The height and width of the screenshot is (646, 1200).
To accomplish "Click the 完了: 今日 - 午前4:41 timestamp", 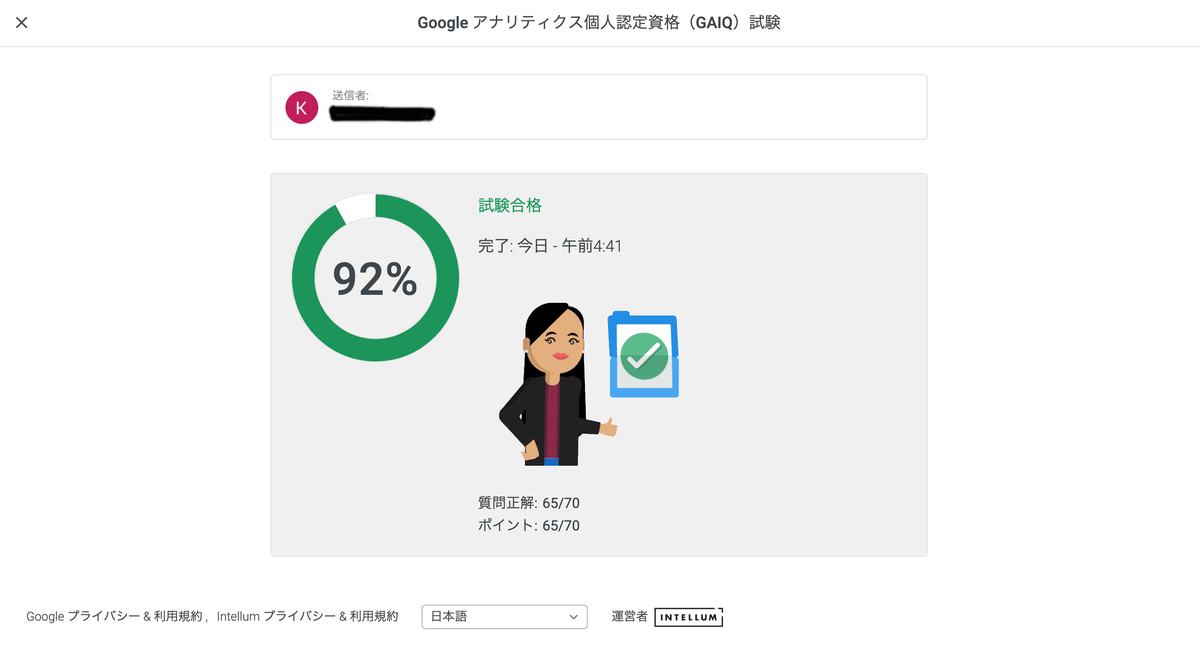I will tap(550, 246).
